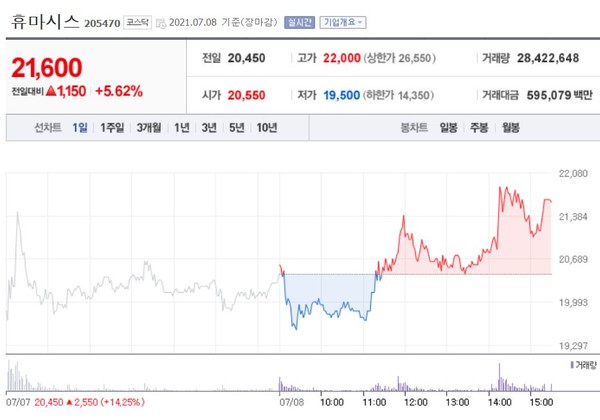Click the 실시간 real-time button
Screen dimensions: 600x420
coord(298,21)
